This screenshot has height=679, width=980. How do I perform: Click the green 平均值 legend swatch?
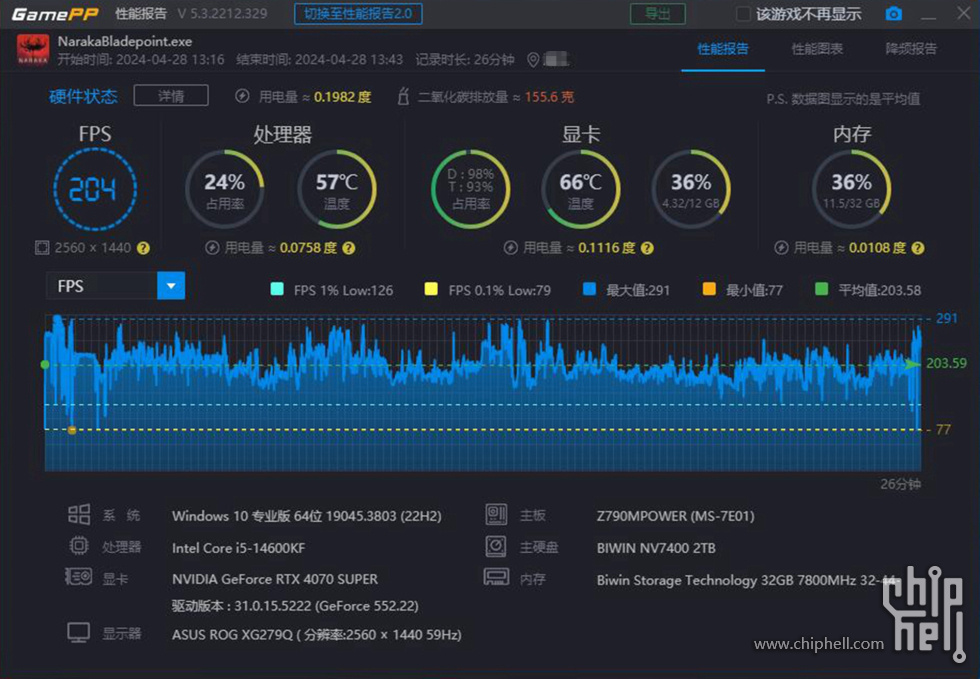(x=822, y=289)
